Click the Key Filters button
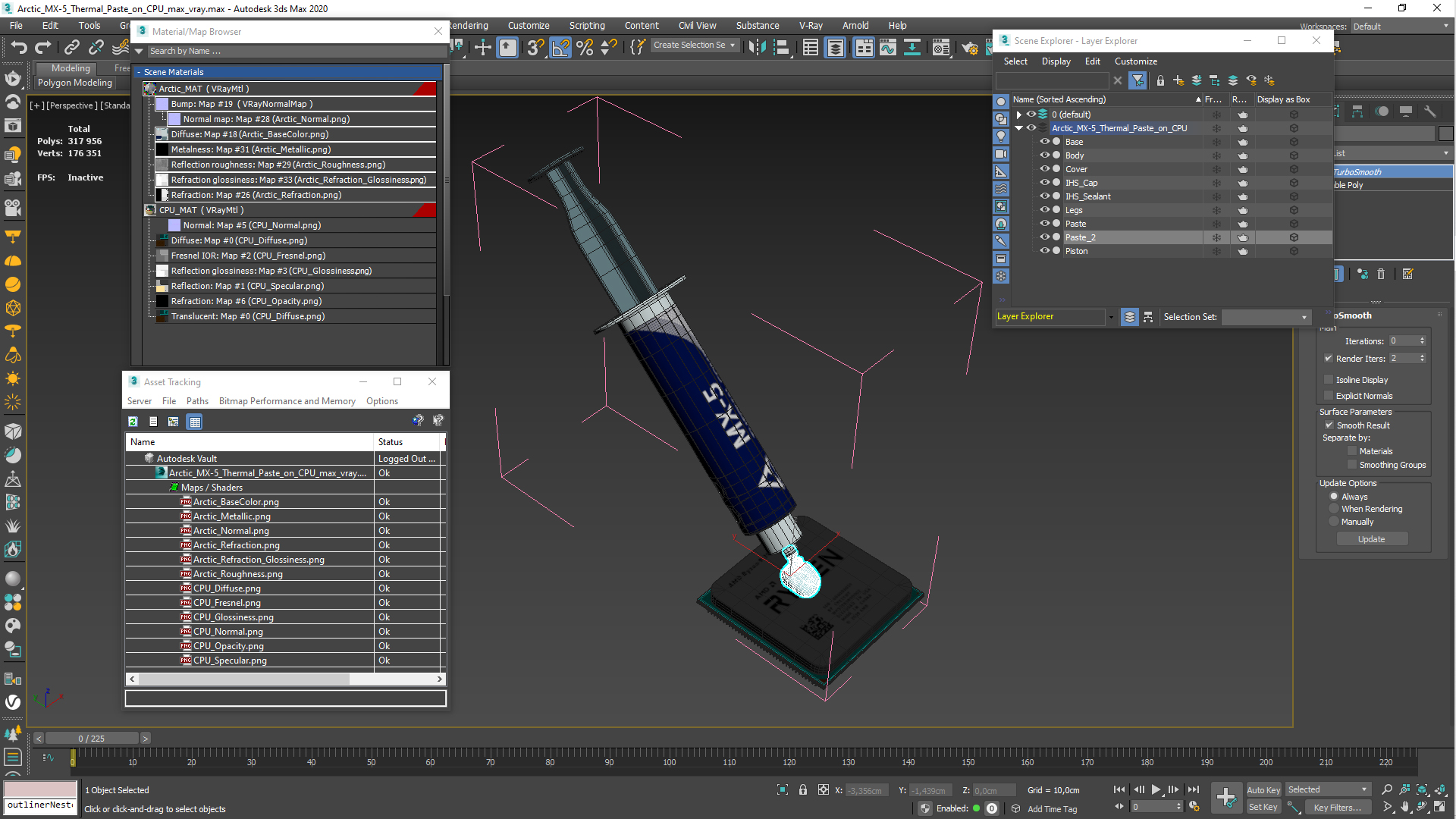 coord(1337,808)
